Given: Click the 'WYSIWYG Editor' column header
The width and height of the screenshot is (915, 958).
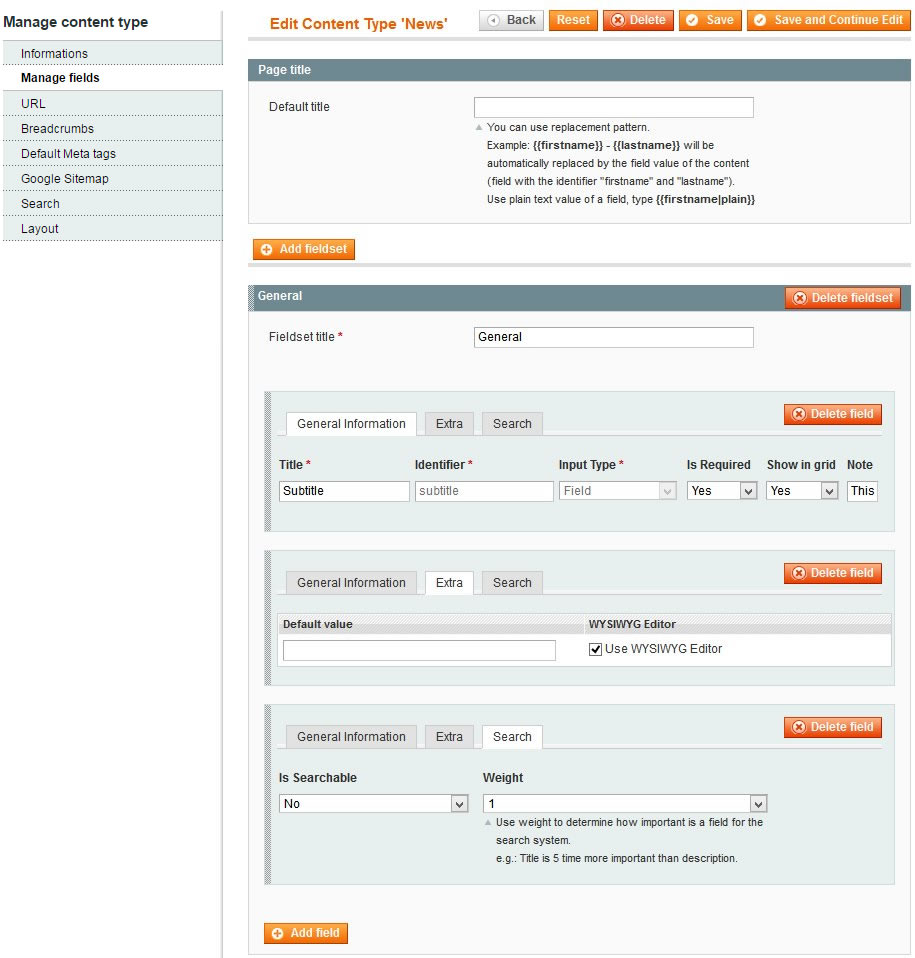Looking at the screenshot, I should [x=632, y=624].
